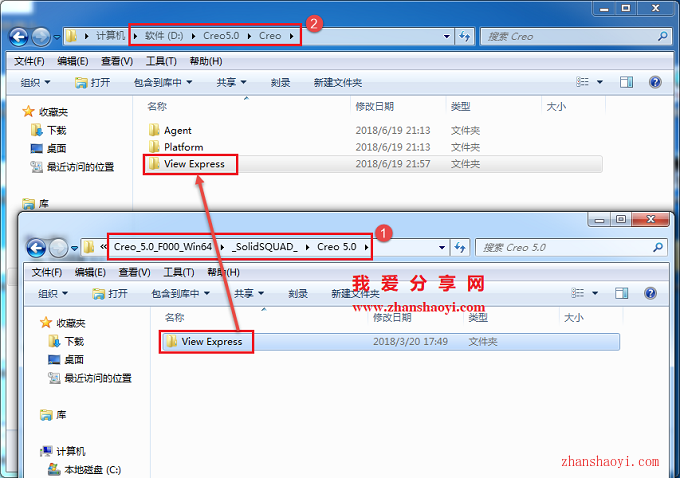Expand 包含到库中 dropdown in Creo 5.0 window
680x478 pixels.
click(180, 294)
